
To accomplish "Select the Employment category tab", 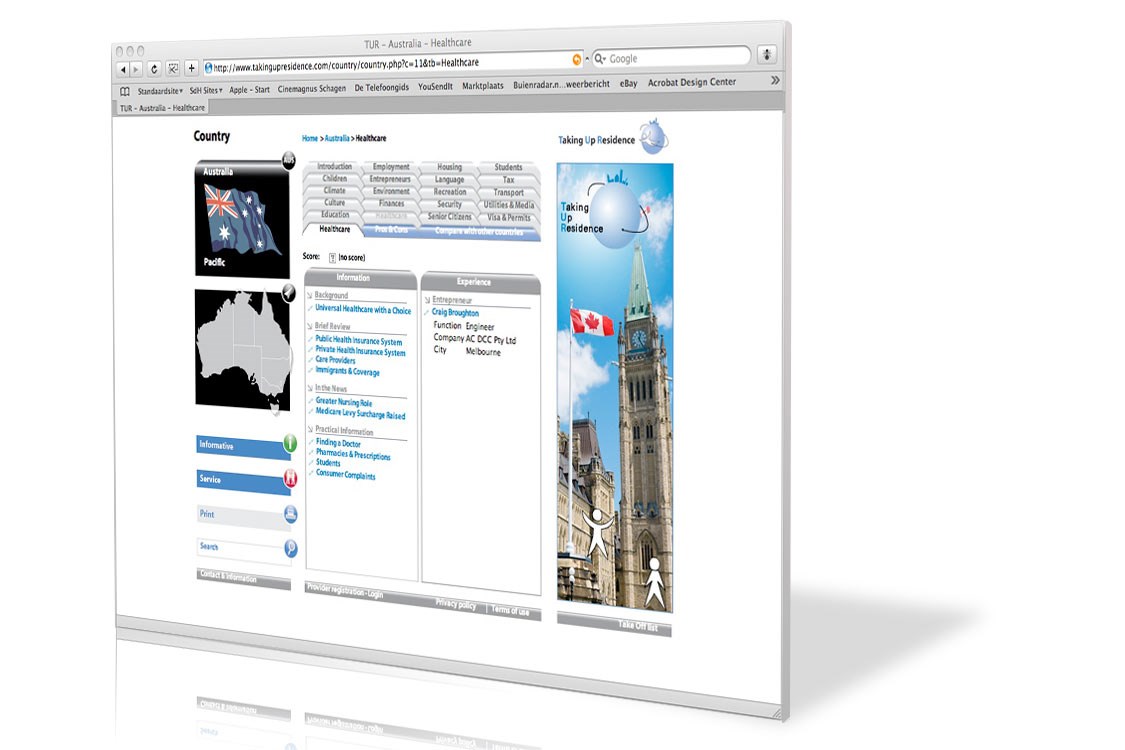I will [x=391, y=167].
